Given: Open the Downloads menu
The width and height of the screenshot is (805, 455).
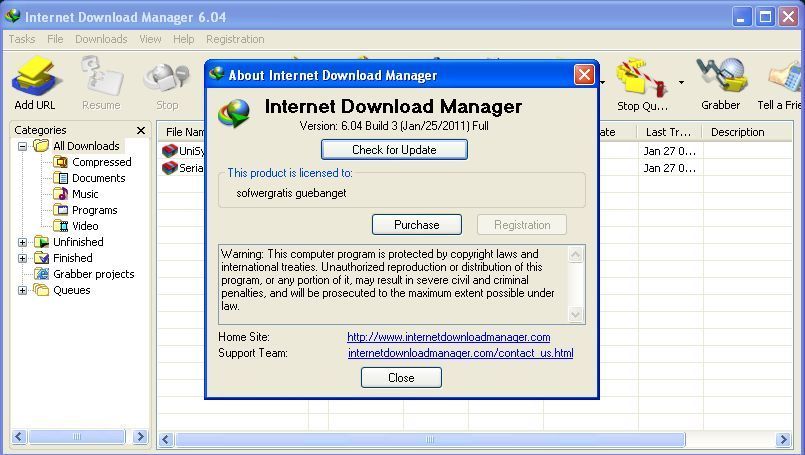Looking at the screenshot, I should click(x=101, y=39).
